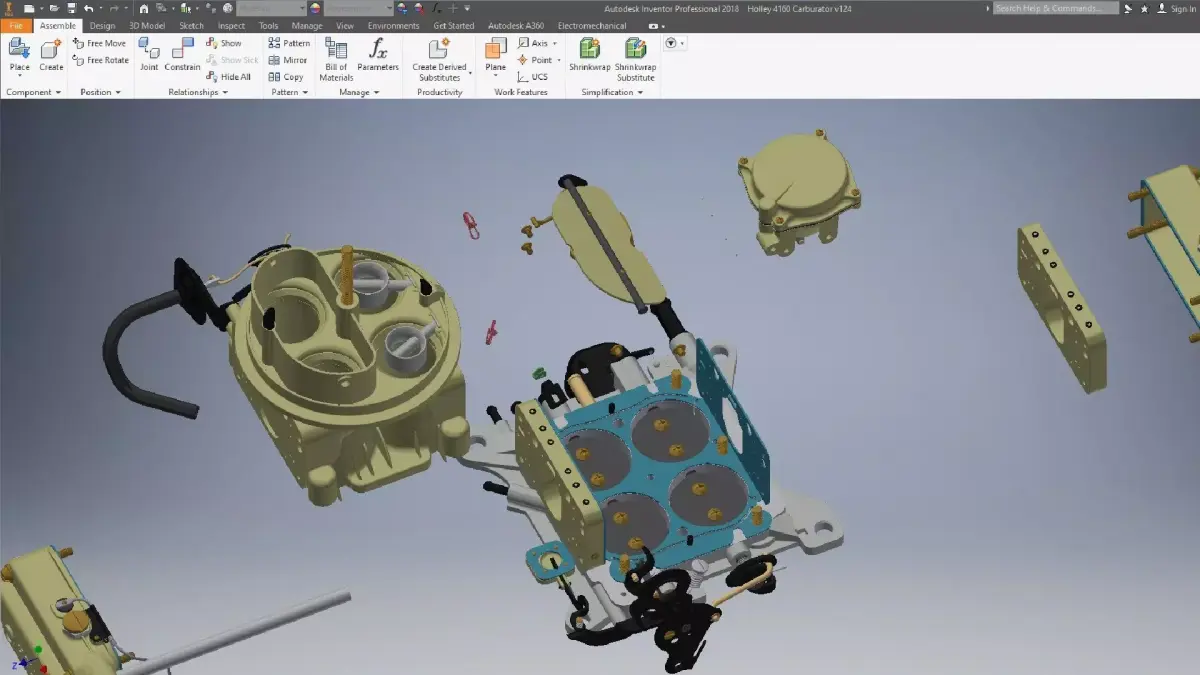Open the File menu tab
This screenshot has width=1200, height=675.
click(x=16, y=26)
